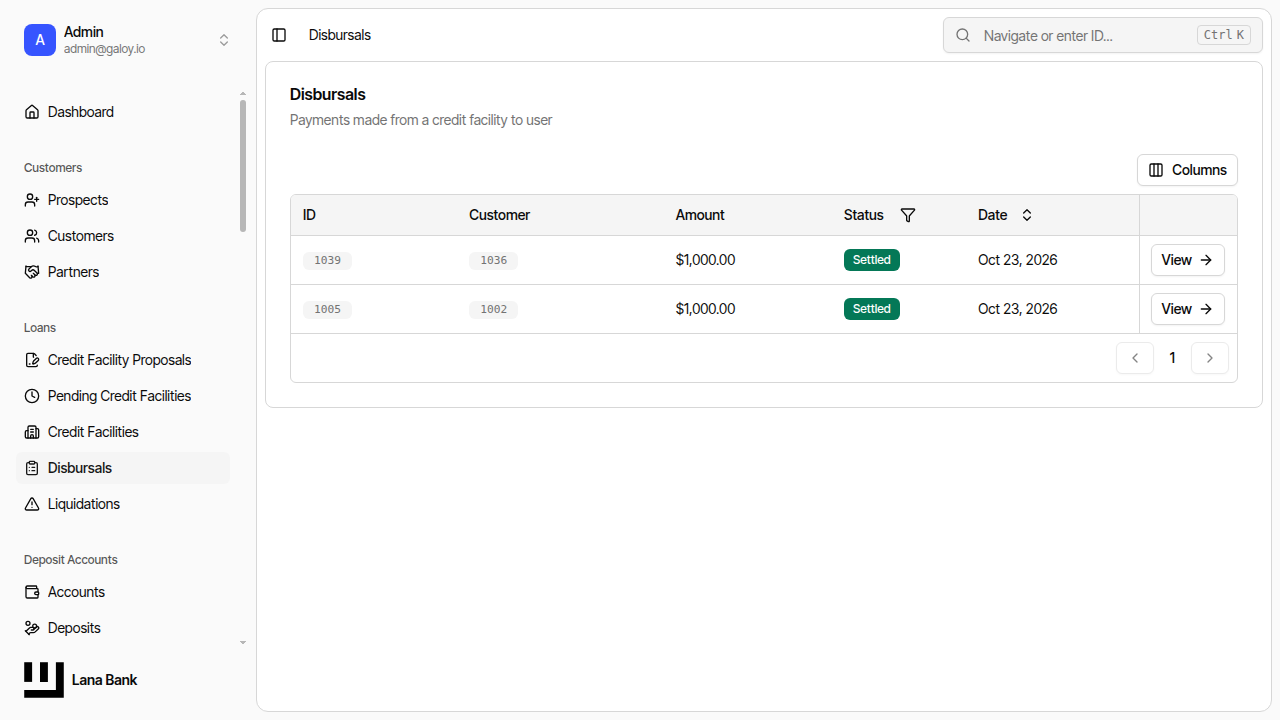Open the Liquidations menu item
Image resolution: width=1280 pixels, height=720 pixels.
(123, 504)
